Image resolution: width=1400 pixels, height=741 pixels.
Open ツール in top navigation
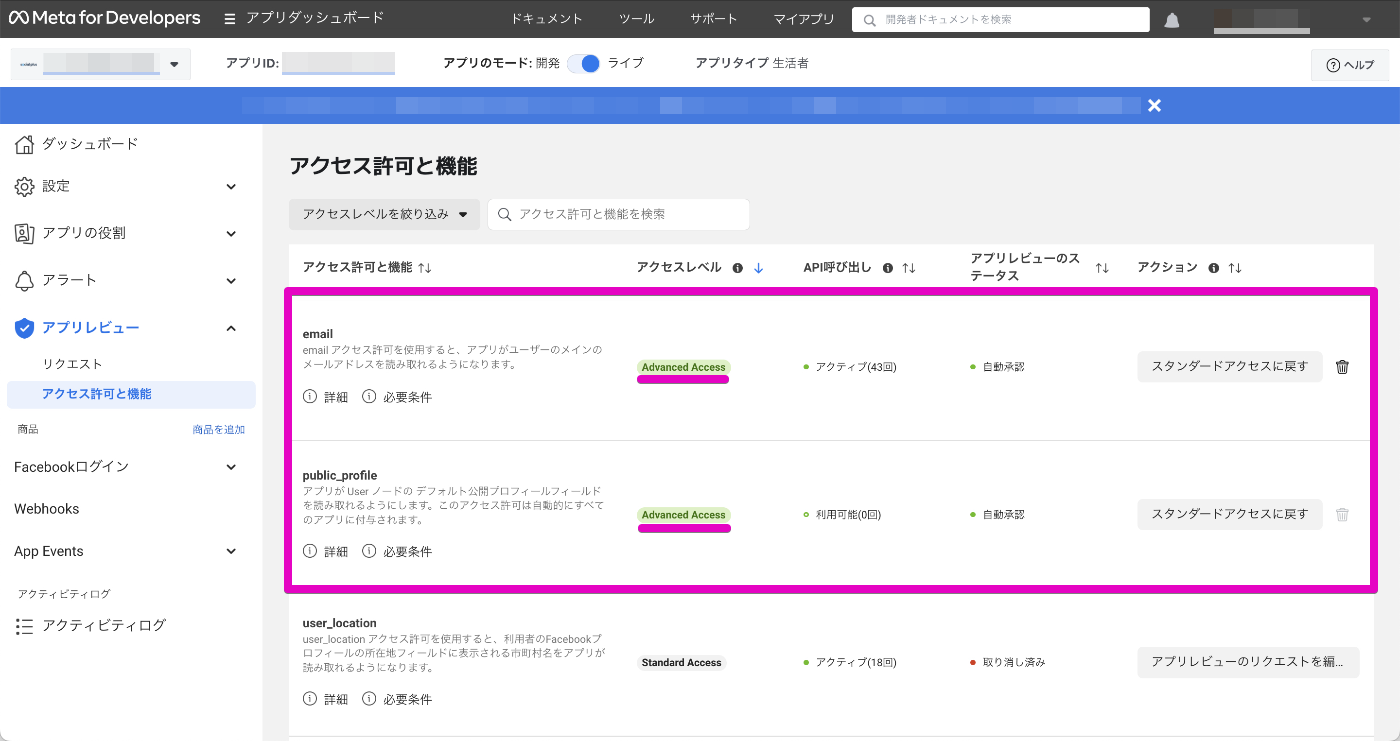point(636,19)
